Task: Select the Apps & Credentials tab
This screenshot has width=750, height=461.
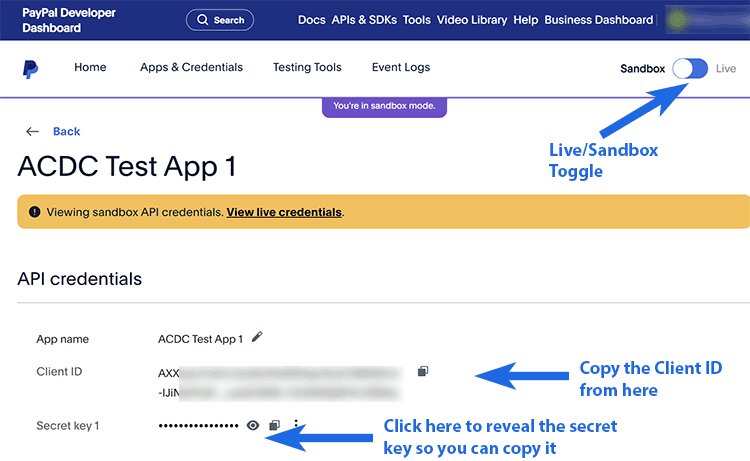Action: [191, 67]
